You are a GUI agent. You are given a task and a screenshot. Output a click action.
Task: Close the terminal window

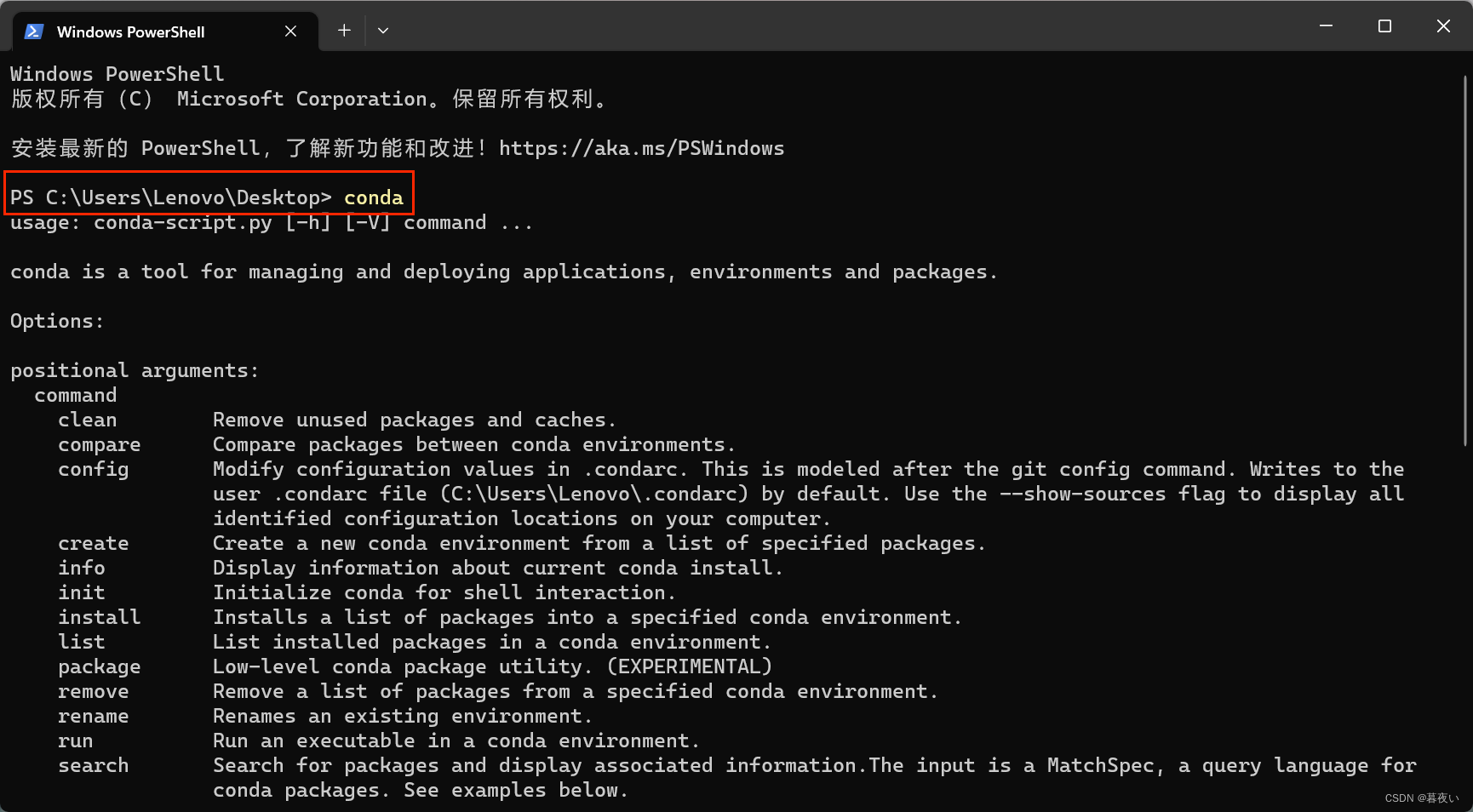[1443, 26]
